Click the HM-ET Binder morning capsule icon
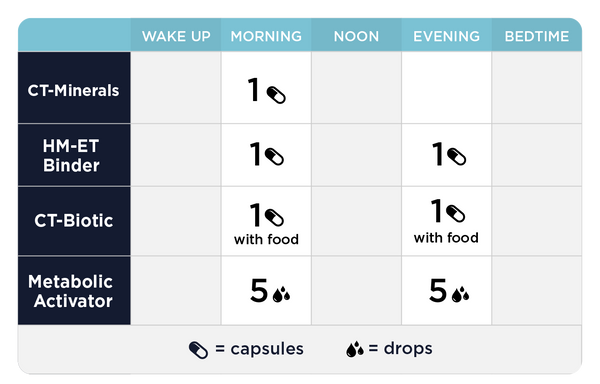Viewport: 600px width, 384px height. click(x=274, y=156)
